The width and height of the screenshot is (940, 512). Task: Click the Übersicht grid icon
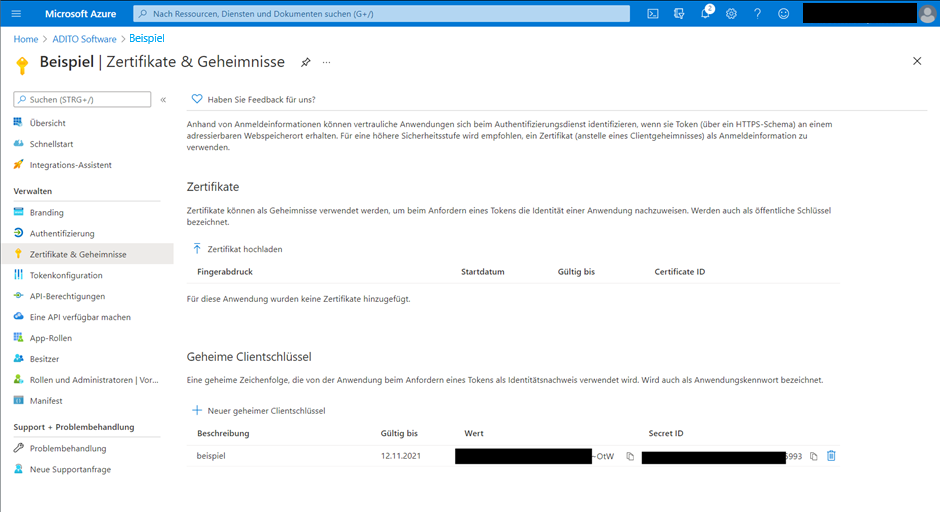(x=18, y=122)
